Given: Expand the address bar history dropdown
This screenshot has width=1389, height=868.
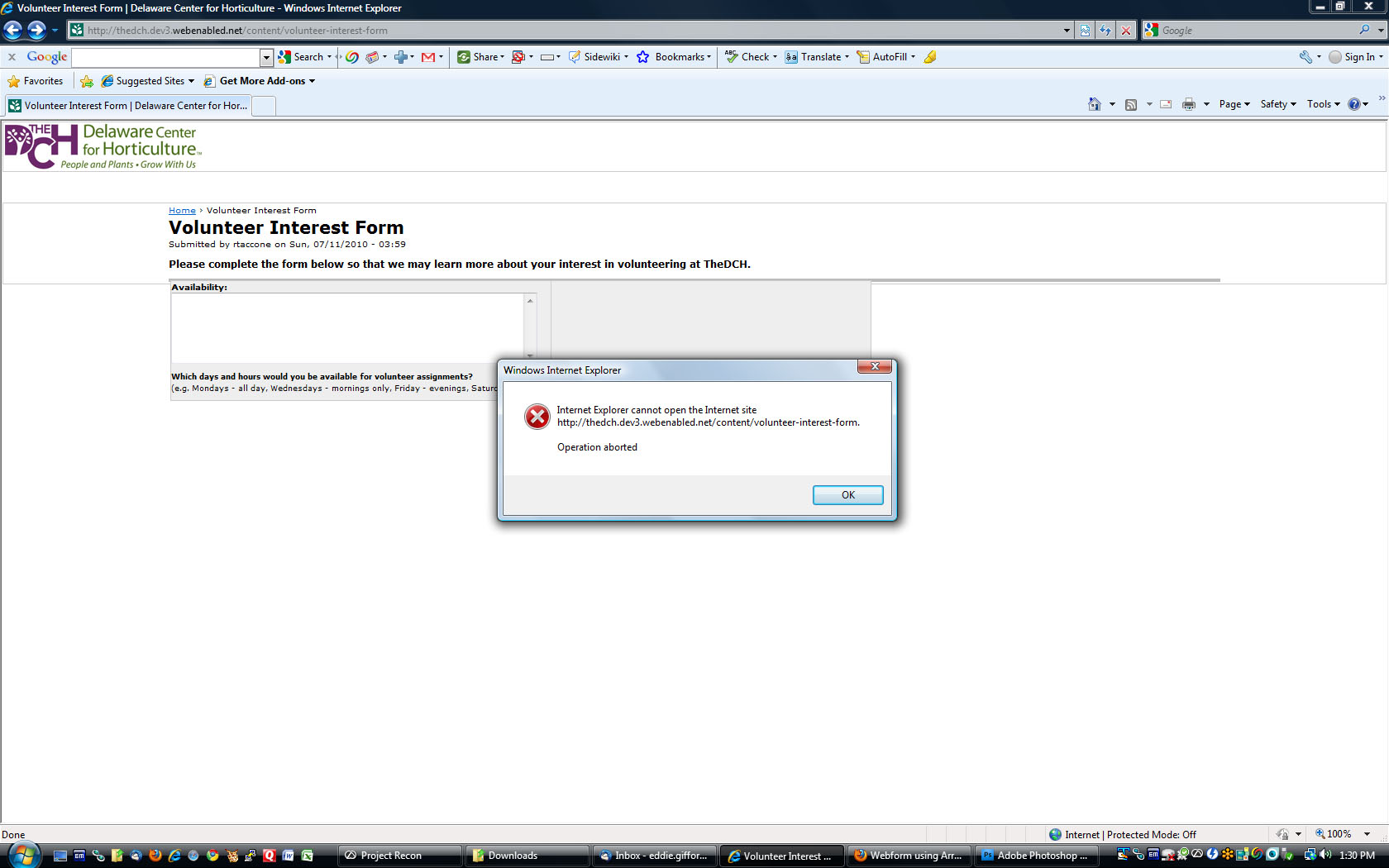Looking at the screenshot, I should pyautogui.click(x=1067, y=30).
